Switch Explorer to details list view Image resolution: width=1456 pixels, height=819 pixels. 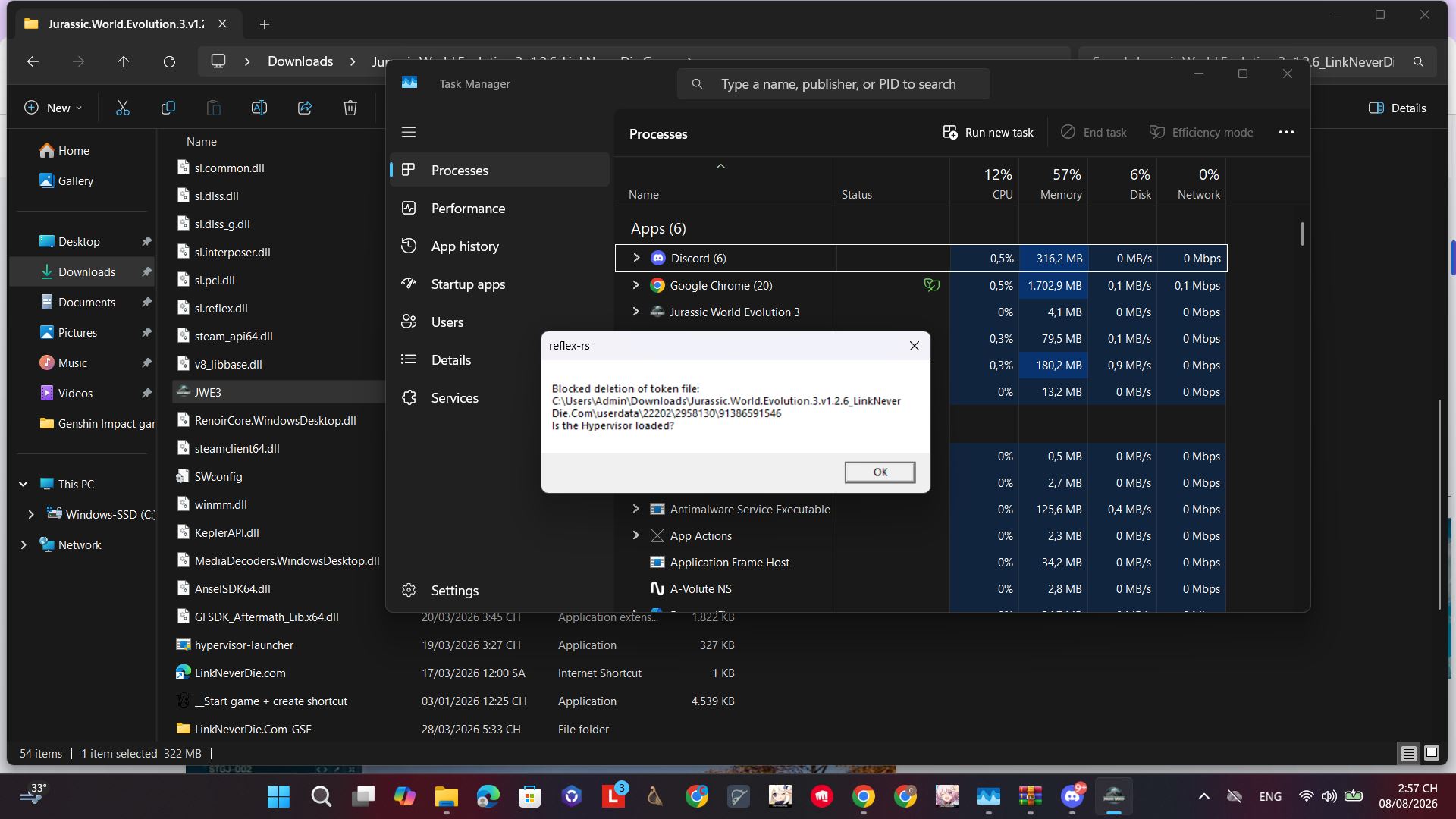point(1408,754)
